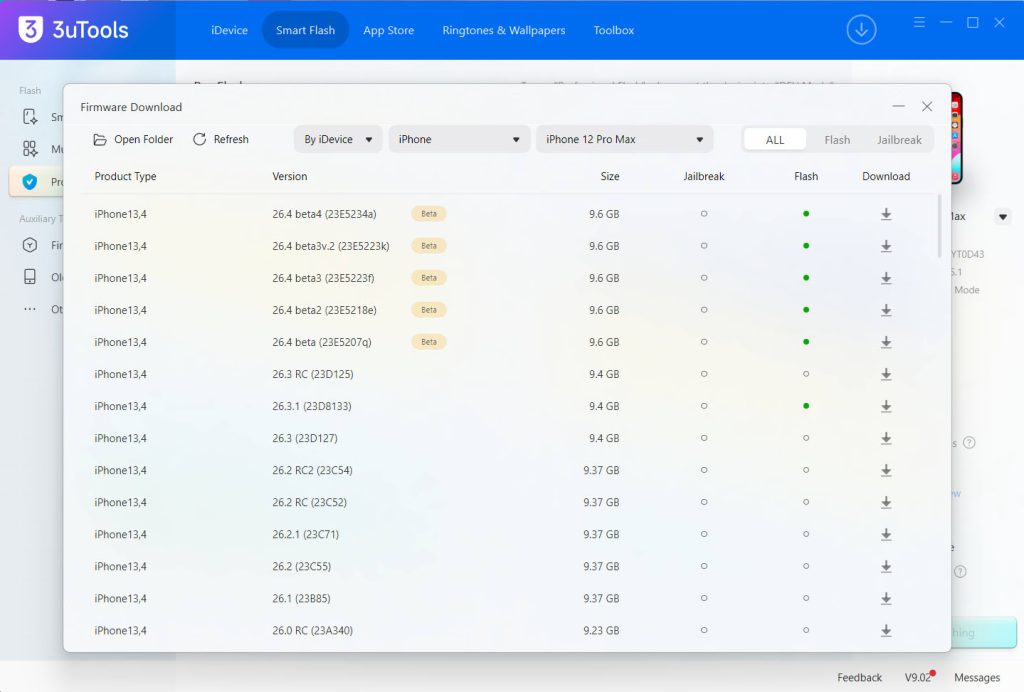Open the iDevice tab
1024x692 pixels.
tap(229, 30)
